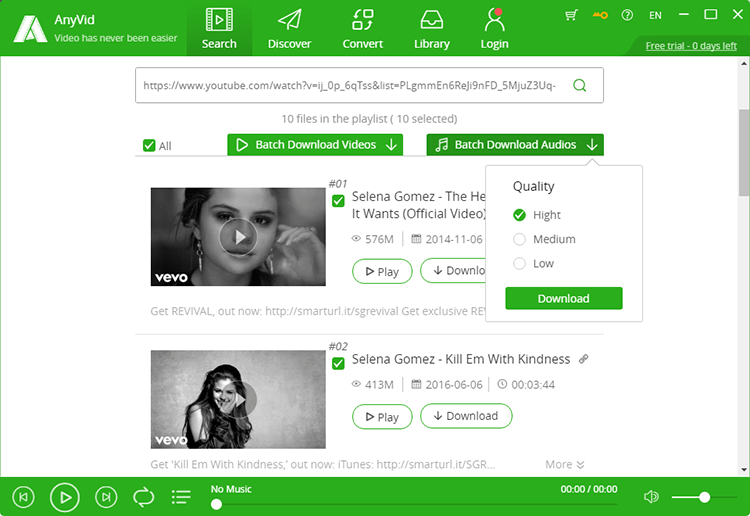Play The Heart Wants thumbnail video

pyautogui.click(x=238, y=237)
